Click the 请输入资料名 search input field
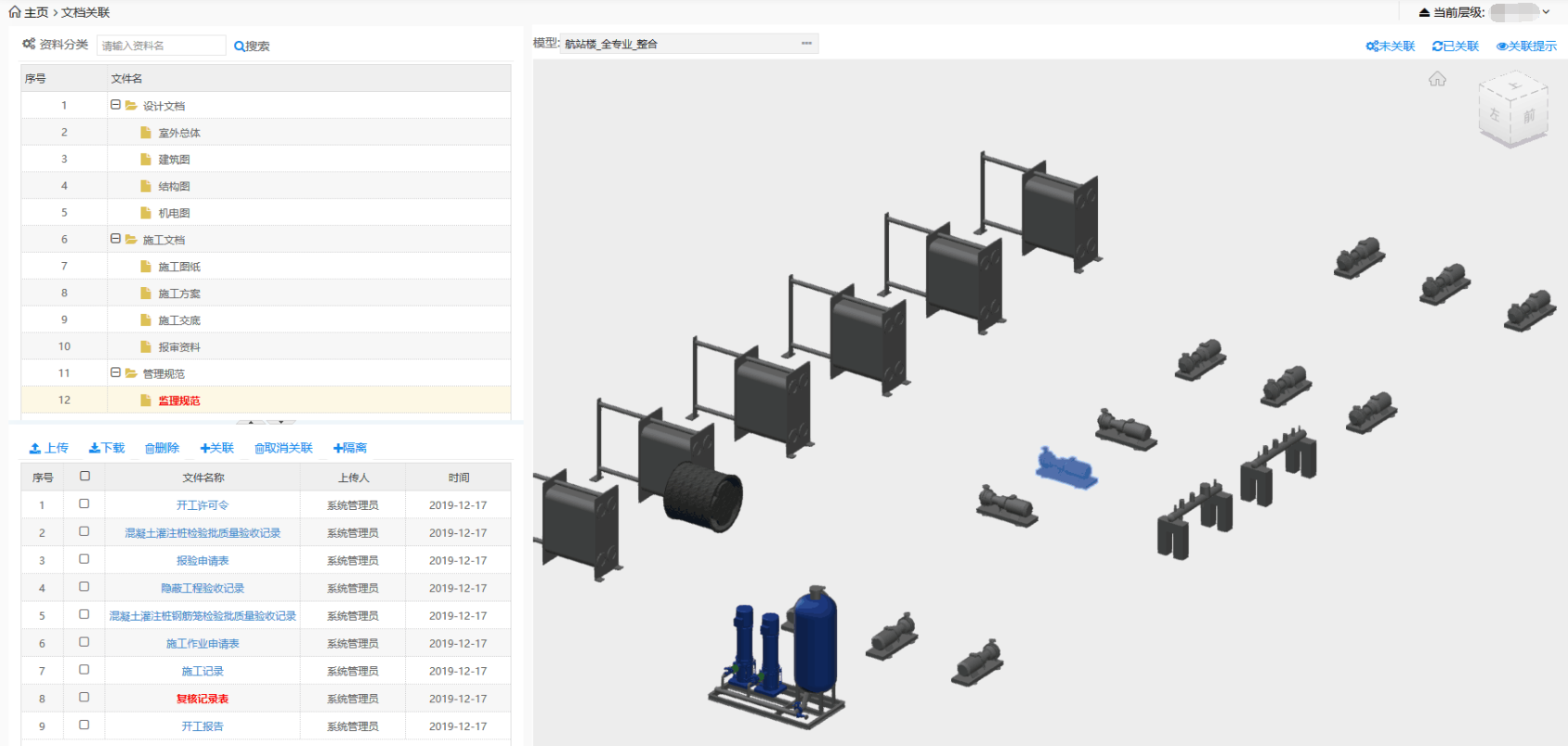 pyautogui.click(x=161, y=46)
